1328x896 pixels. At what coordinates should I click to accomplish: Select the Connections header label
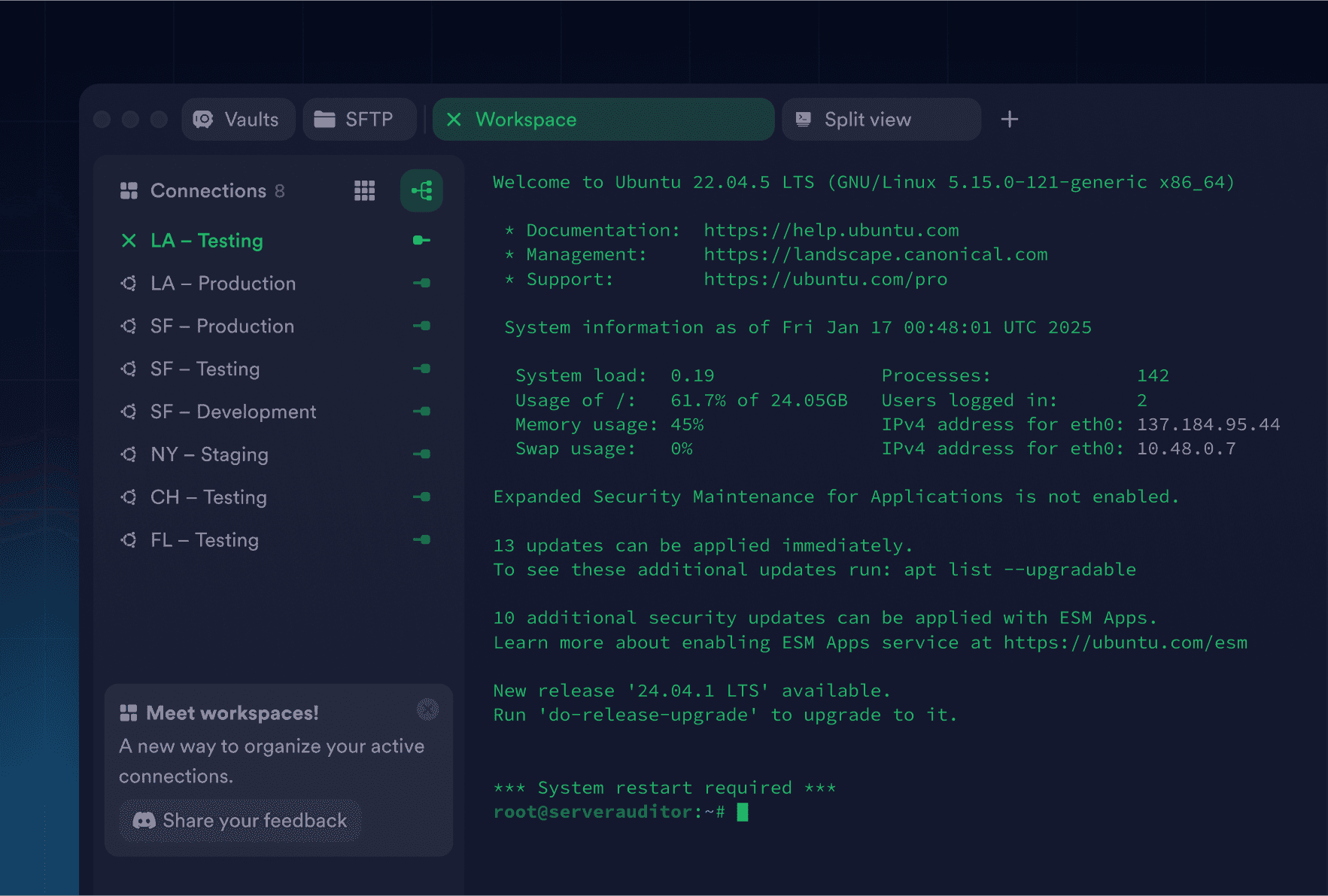point(208,191)
